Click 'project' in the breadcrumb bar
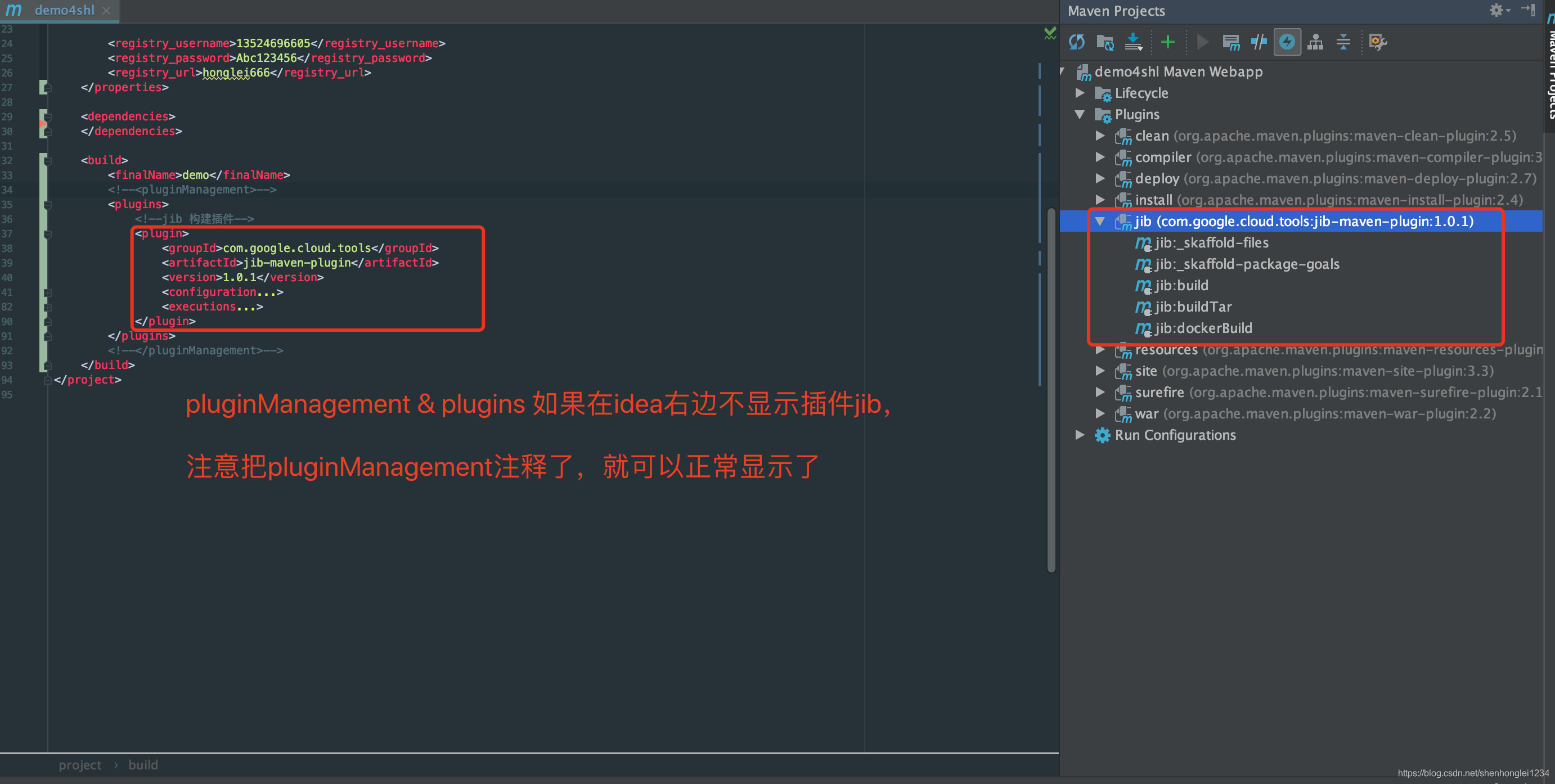 tap(80, 765)
